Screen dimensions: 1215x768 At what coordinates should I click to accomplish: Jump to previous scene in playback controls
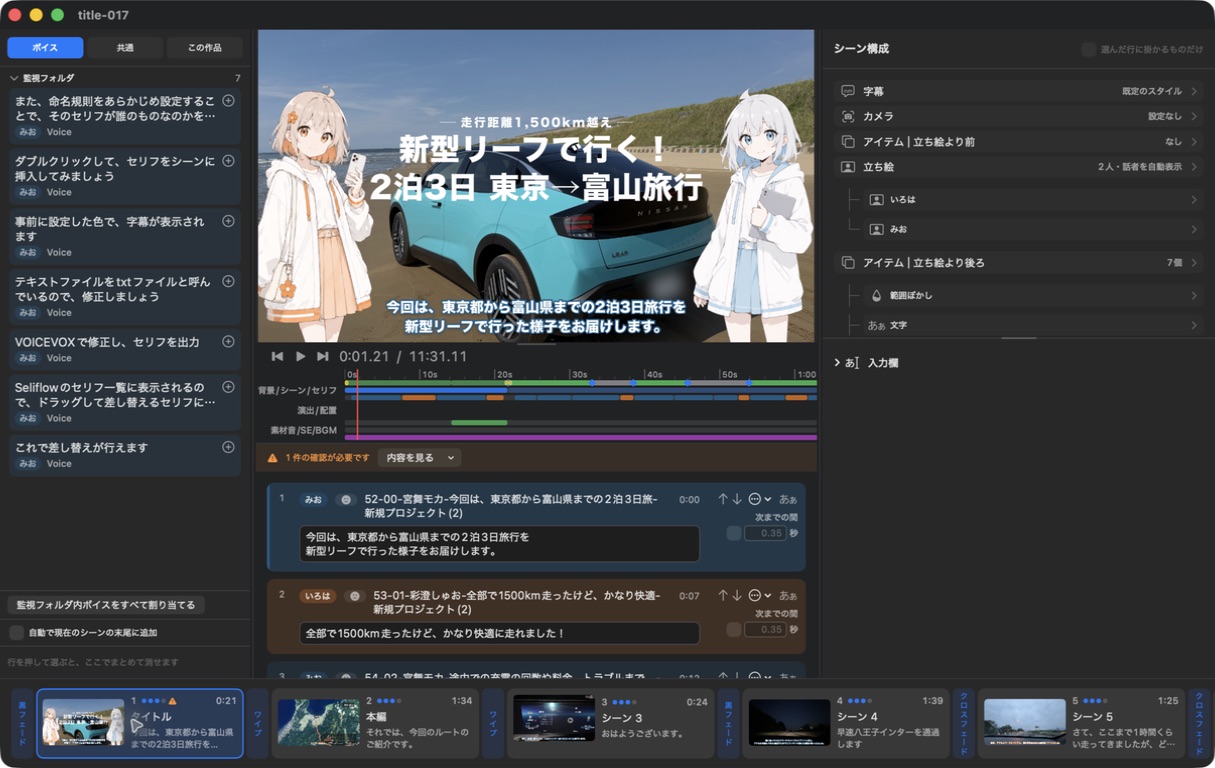click(277, 356)
